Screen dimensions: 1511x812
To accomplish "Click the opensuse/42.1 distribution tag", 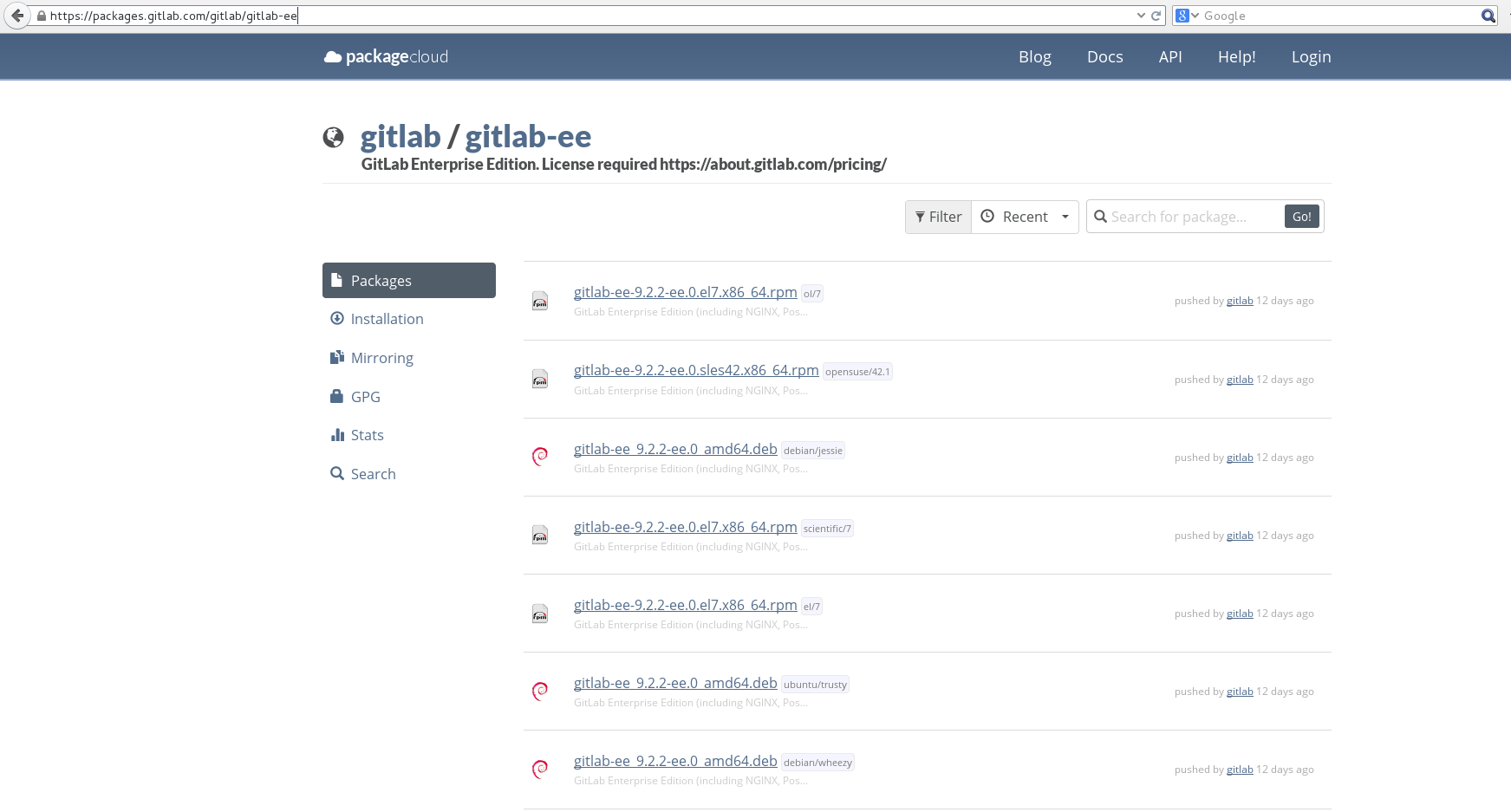I will [857, 372].
